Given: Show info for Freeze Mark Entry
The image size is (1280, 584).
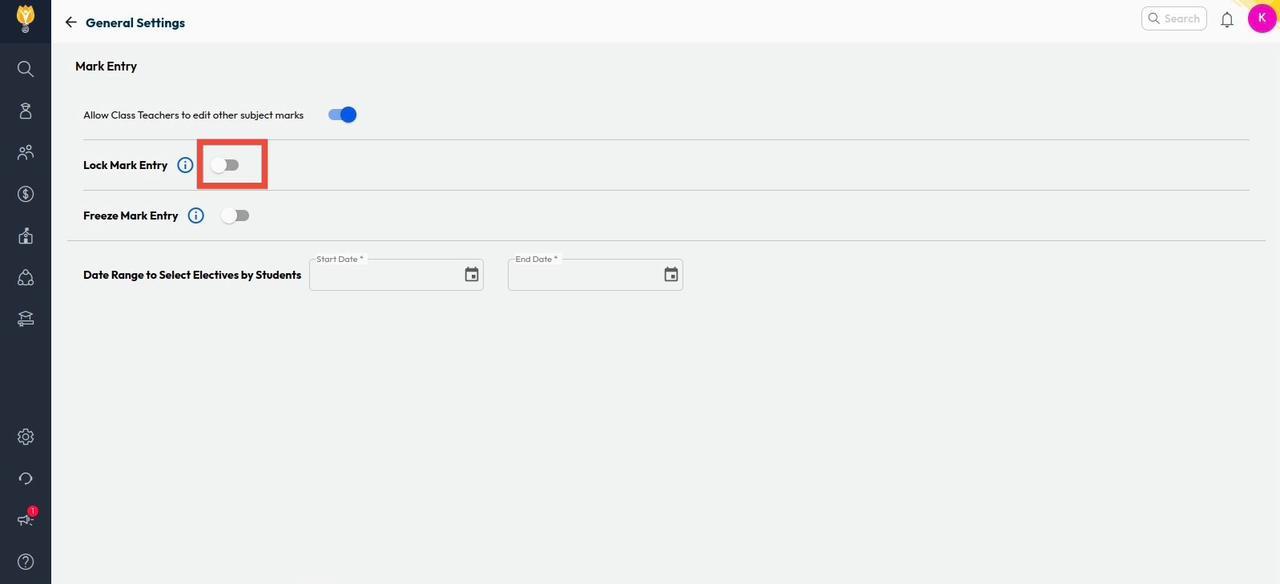Looking at the screenshot, I should point(196,216).
